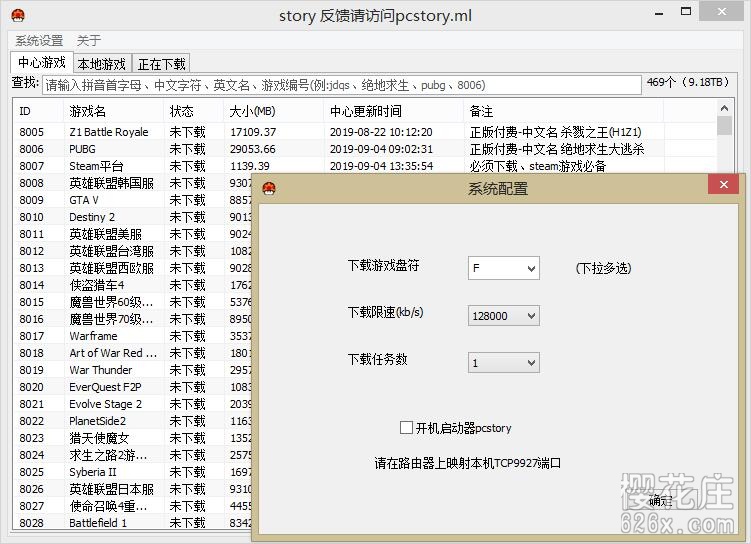Click update time 2019-09-04 13:35:54
The width and height of the screenshot is (751, 544).
pos(381,166)
